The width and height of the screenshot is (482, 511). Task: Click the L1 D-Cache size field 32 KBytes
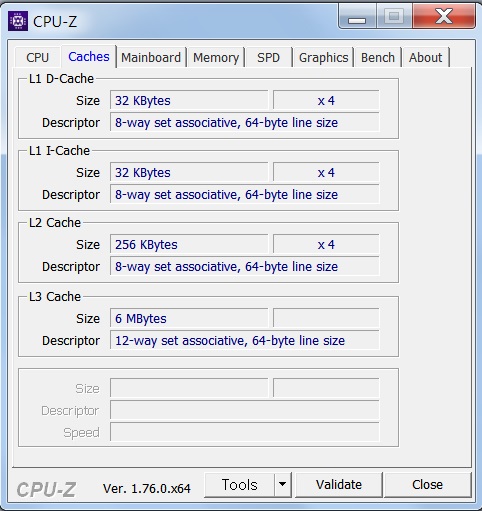tap(189, 100)
